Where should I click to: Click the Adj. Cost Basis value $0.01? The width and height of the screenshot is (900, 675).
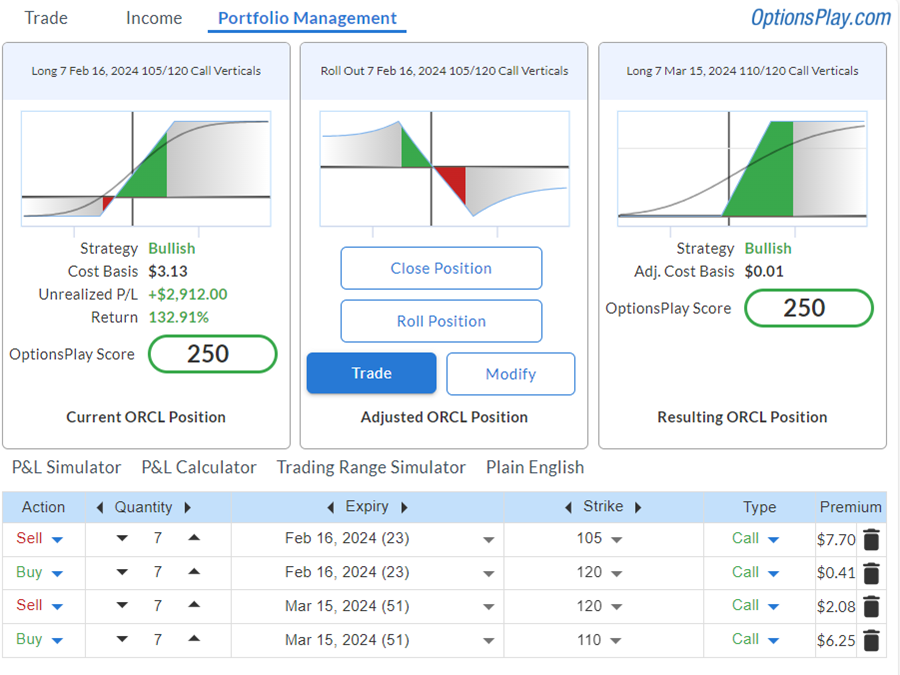(x=764, y=271)
